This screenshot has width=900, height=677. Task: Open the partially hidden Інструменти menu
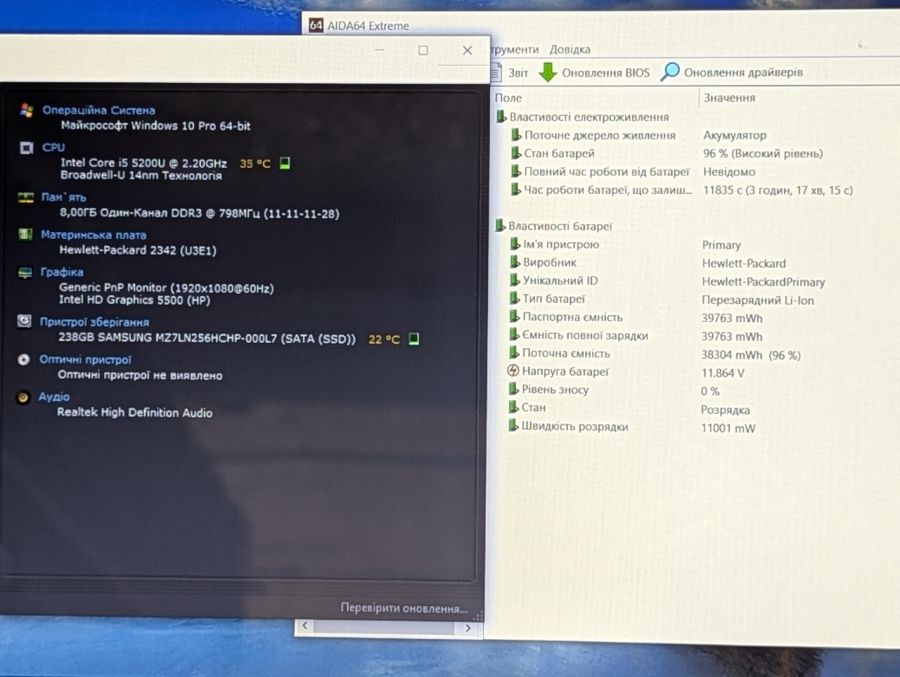coord(515,49)
